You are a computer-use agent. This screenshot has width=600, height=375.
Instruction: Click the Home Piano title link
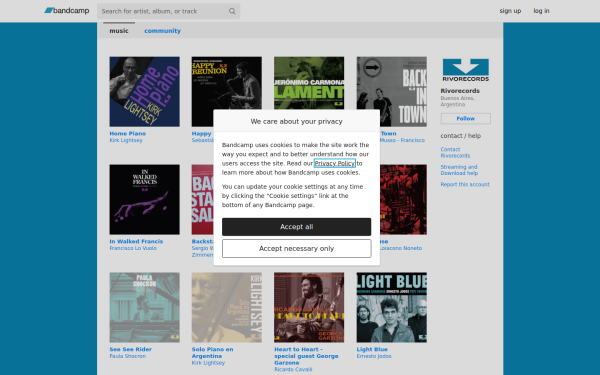coord(127,134)
